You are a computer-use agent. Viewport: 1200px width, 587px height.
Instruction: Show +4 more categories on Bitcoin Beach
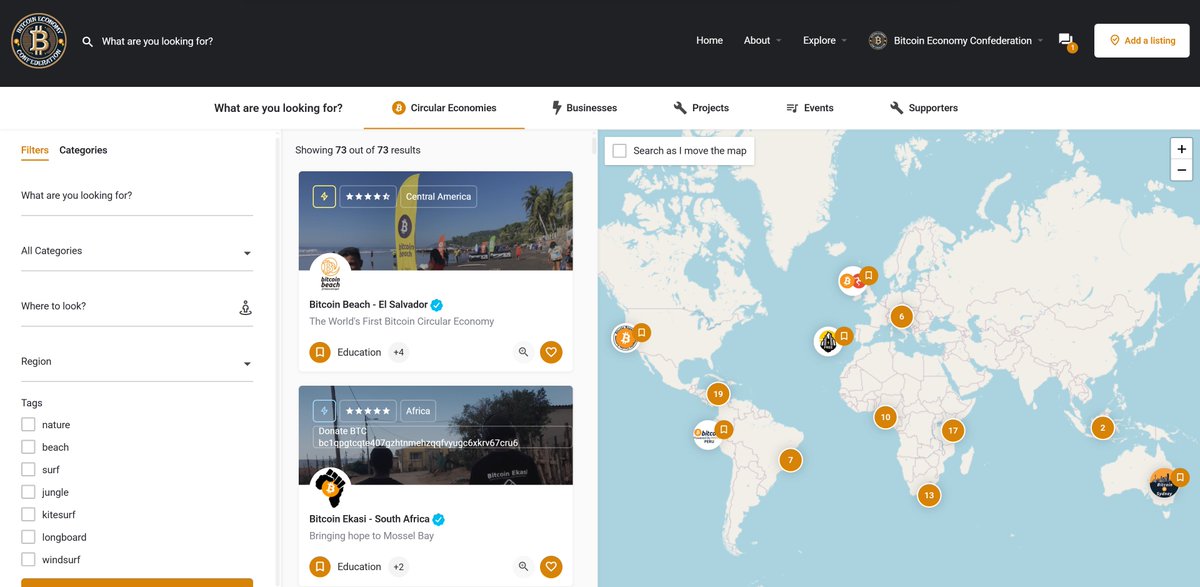(x=398, y=352)
